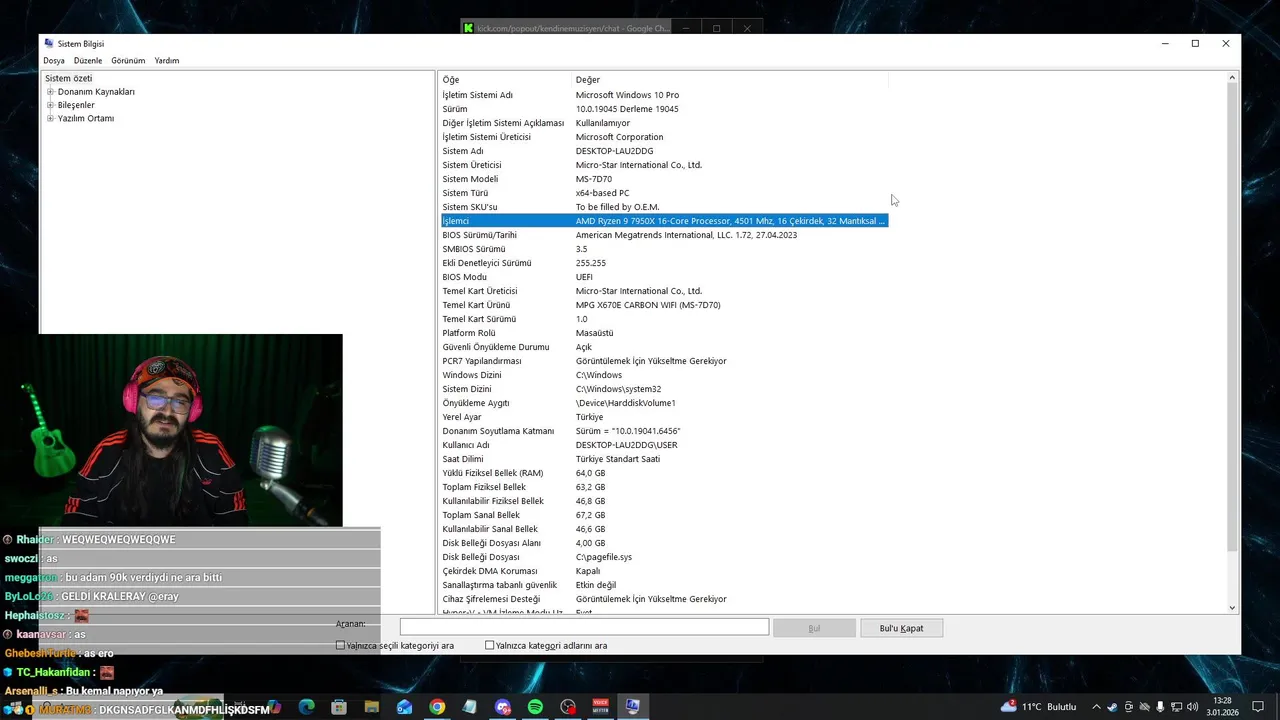Select the Sistem Bilgisi taskbar icon
The image size is (1280, 720).
coord(633,707)
